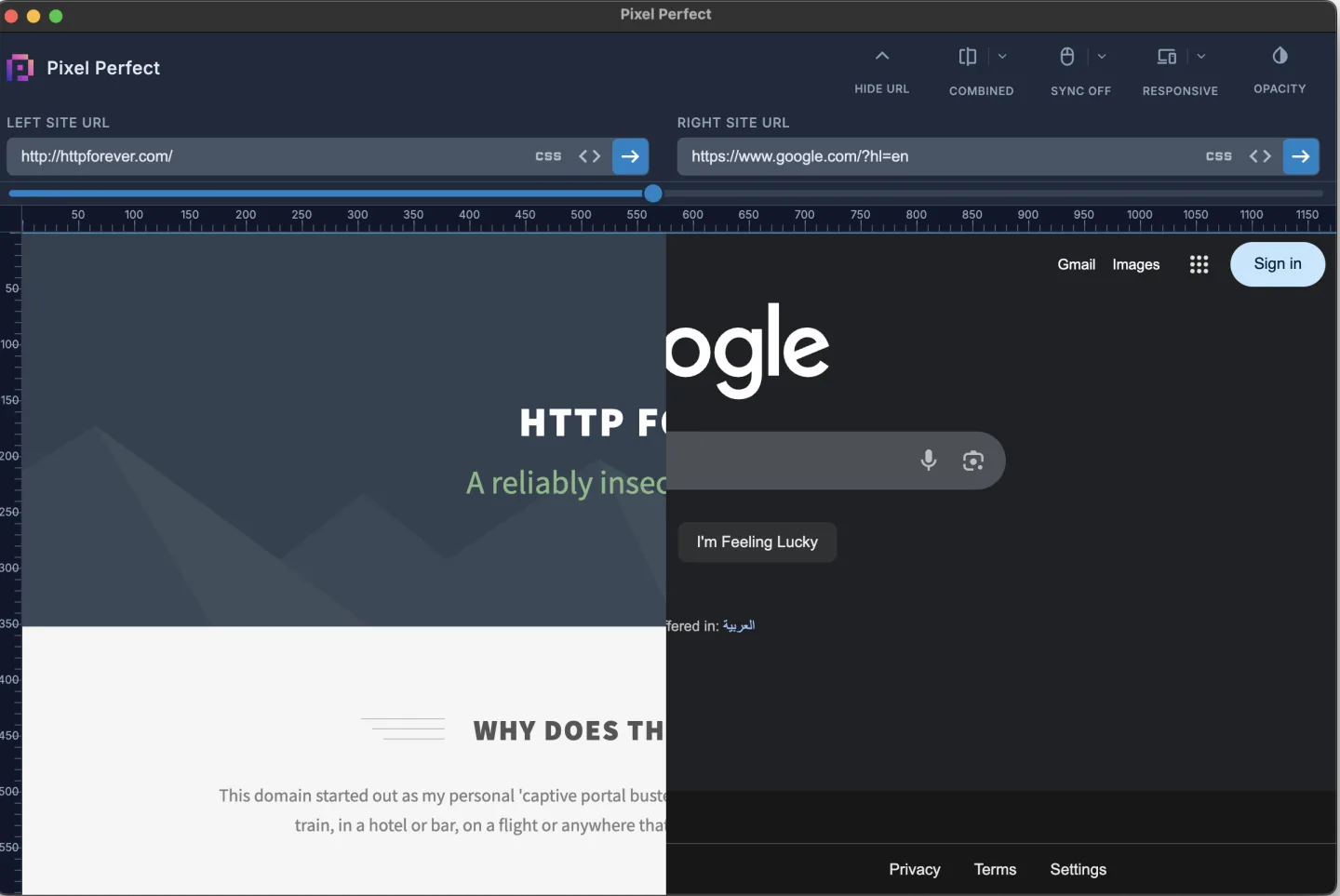This screenshot has width=1340, height=896.
Task: Click the HIDE URL label
Action: (x=882, y=89)
